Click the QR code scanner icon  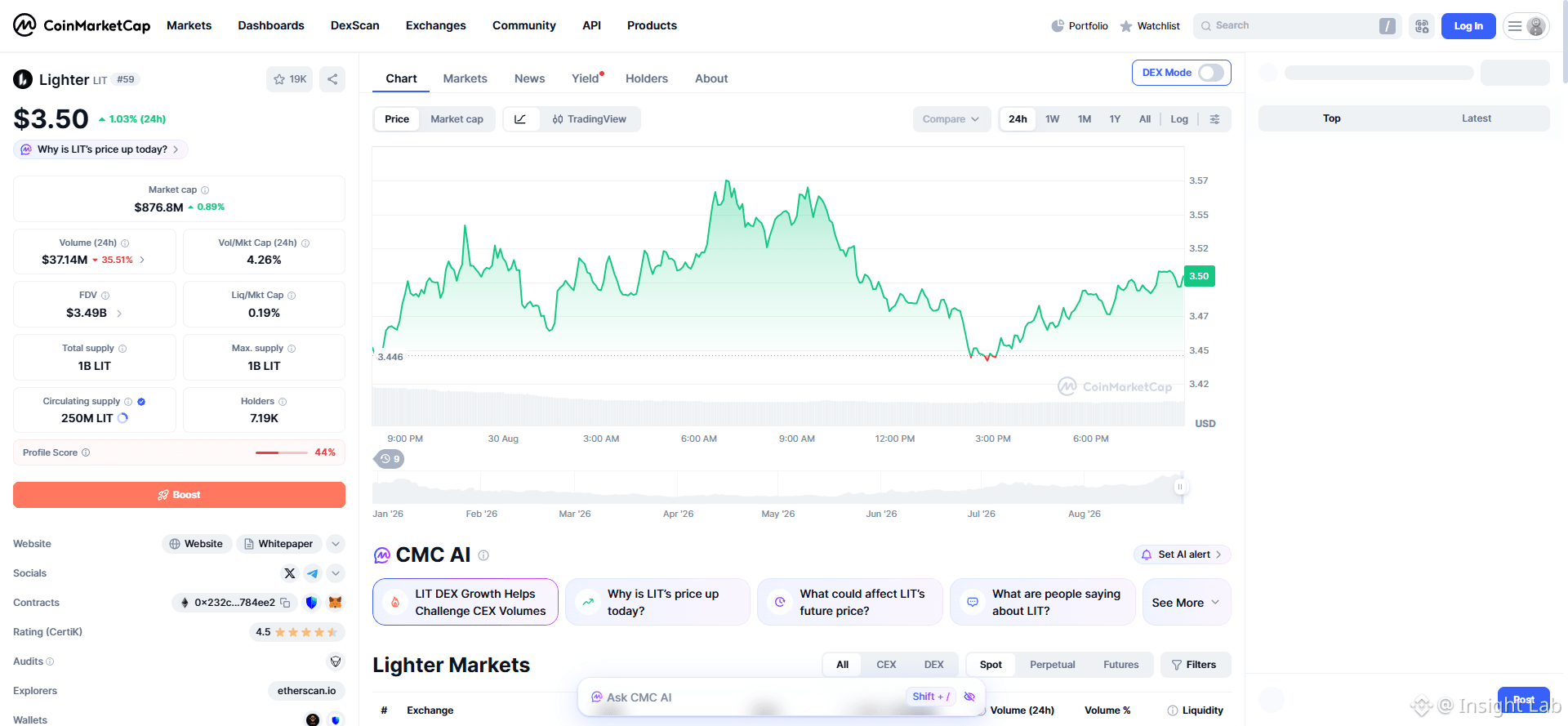1422,26
